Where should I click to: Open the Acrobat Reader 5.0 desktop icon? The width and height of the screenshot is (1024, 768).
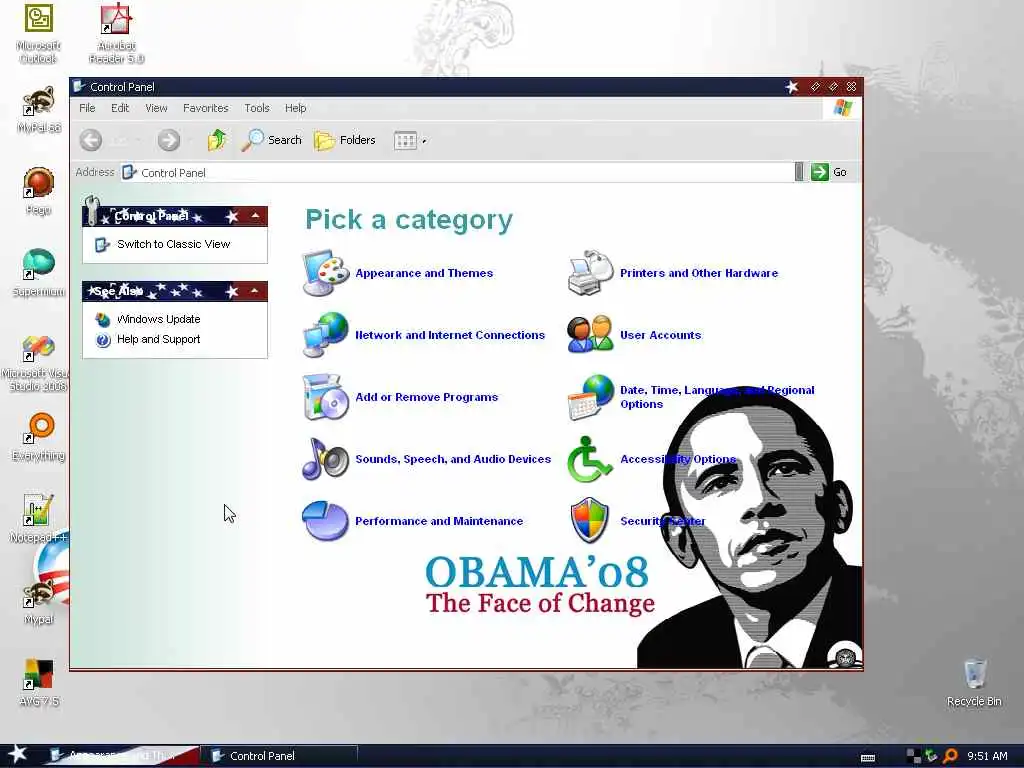point(116,34)
